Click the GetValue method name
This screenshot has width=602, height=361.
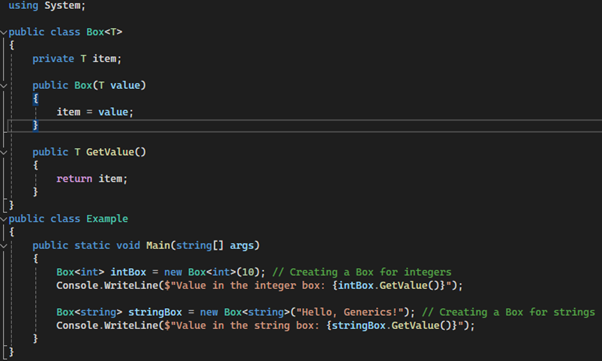(x=110, y=152)
